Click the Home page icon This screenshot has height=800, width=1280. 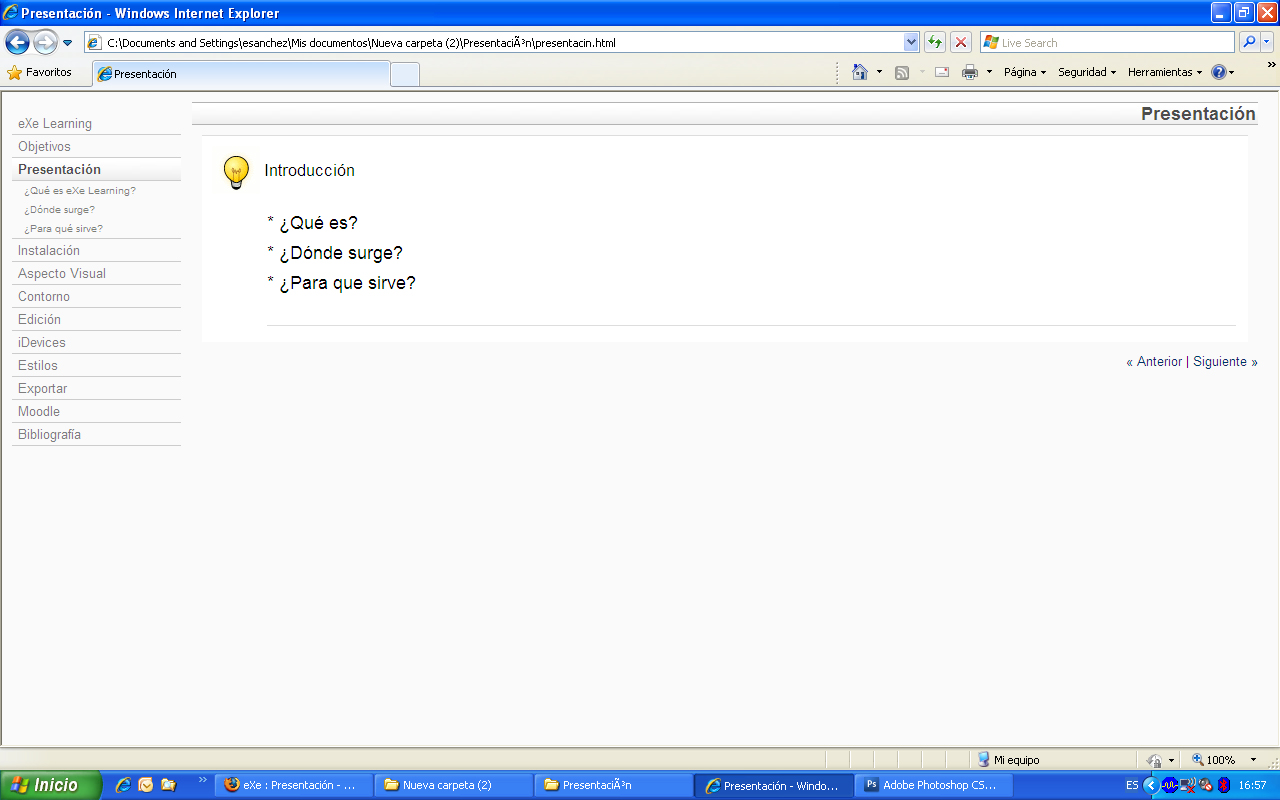point(859,72)
